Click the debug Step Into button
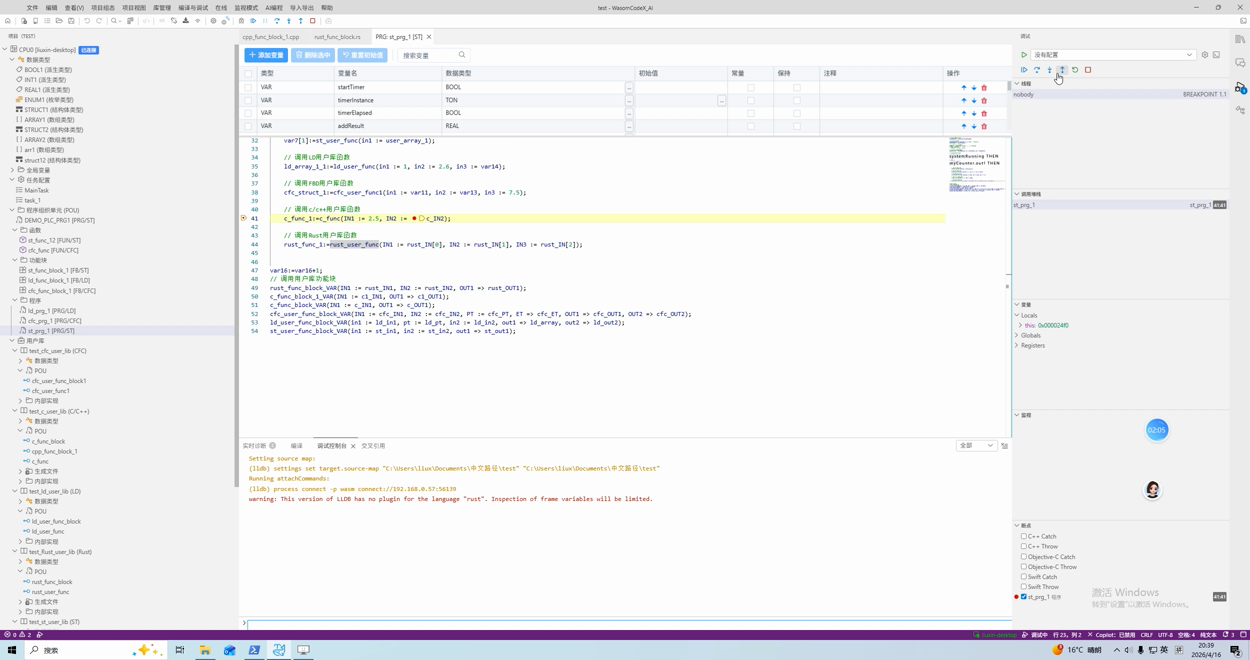Viewport: 1250px width, 660px height. click(x=1050, y=70)
